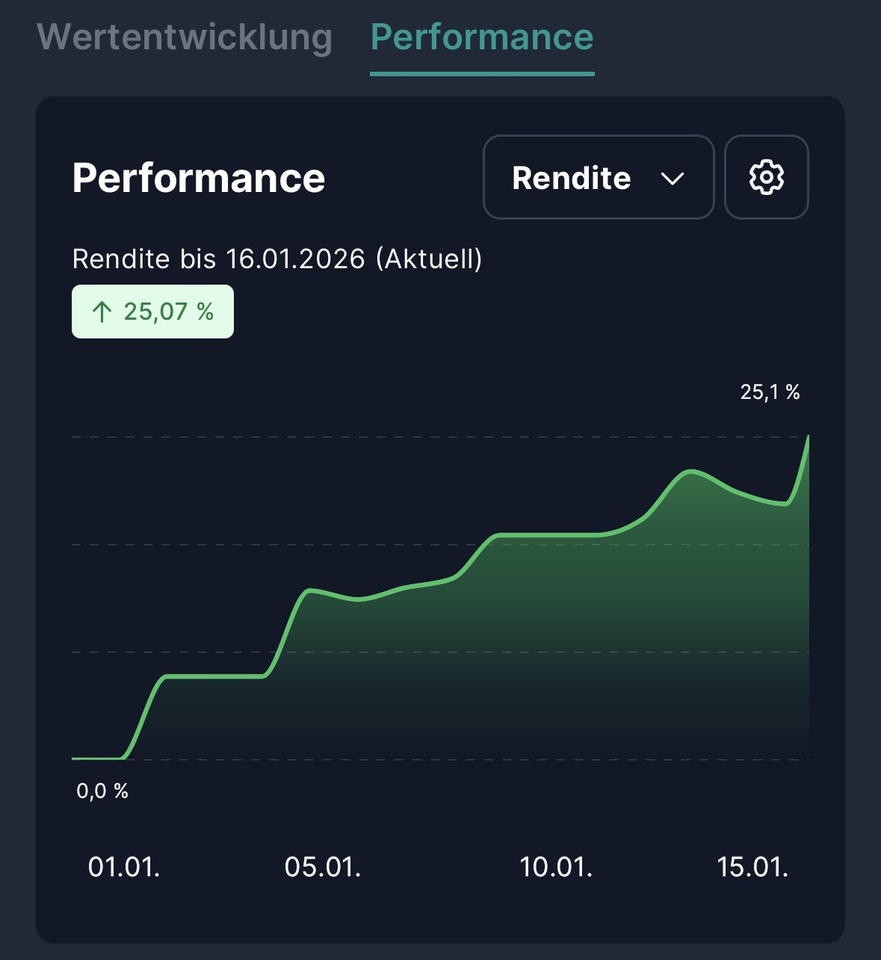Image resolution: width=881 pixels, height=960 pixels.
Task: Click the chart plateau above 10.01.
Action: (x=556, y=535)
